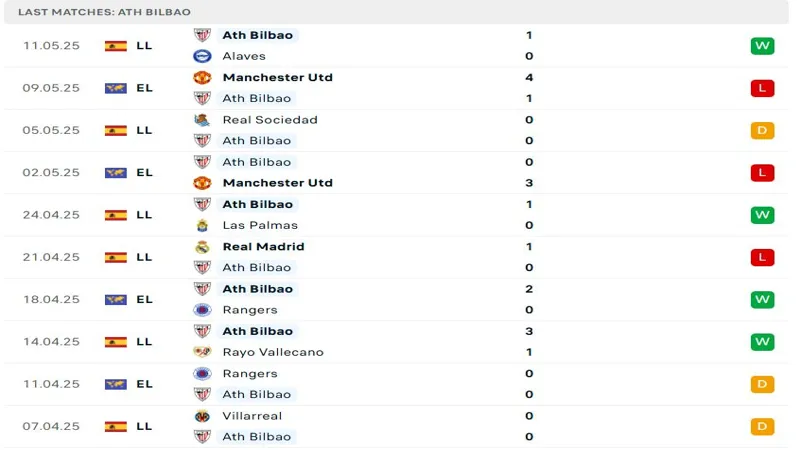
Task: Open the Real Sociedad team link
Action: click(270, 120)
